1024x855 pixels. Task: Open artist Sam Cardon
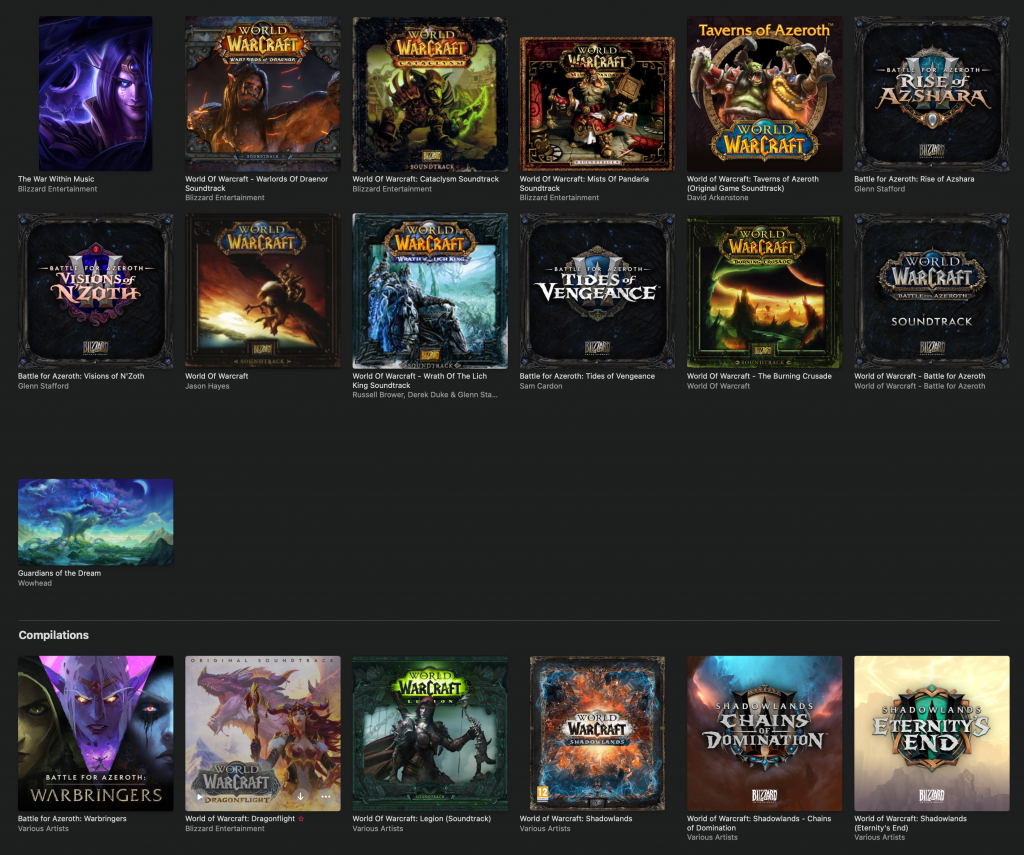pyautogui.click(x=541, y=386)
